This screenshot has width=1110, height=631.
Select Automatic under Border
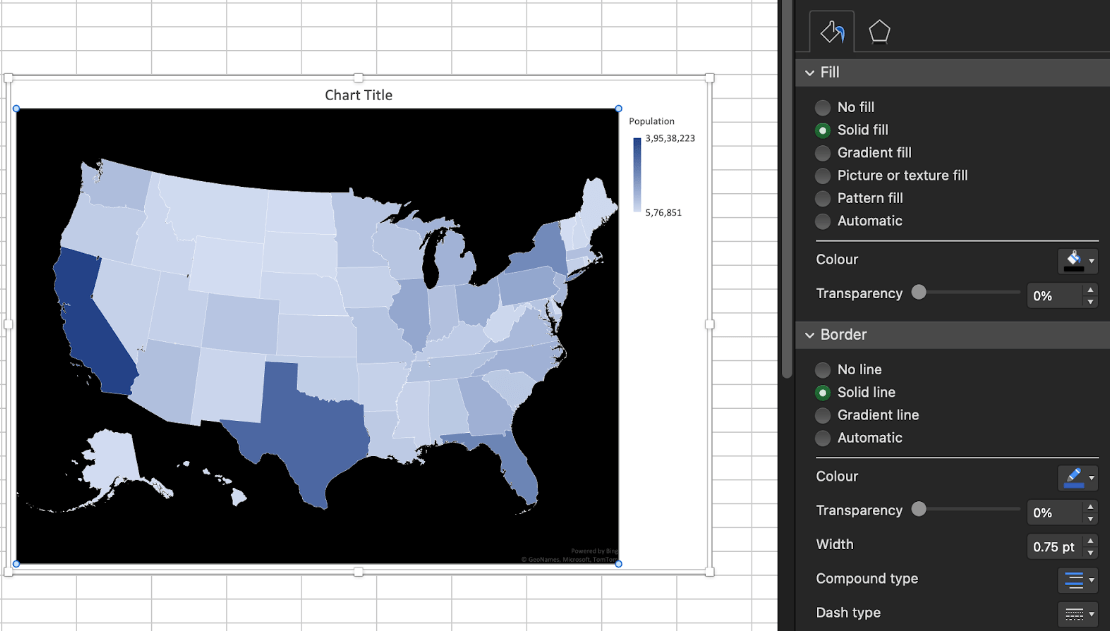coord(823,438)
